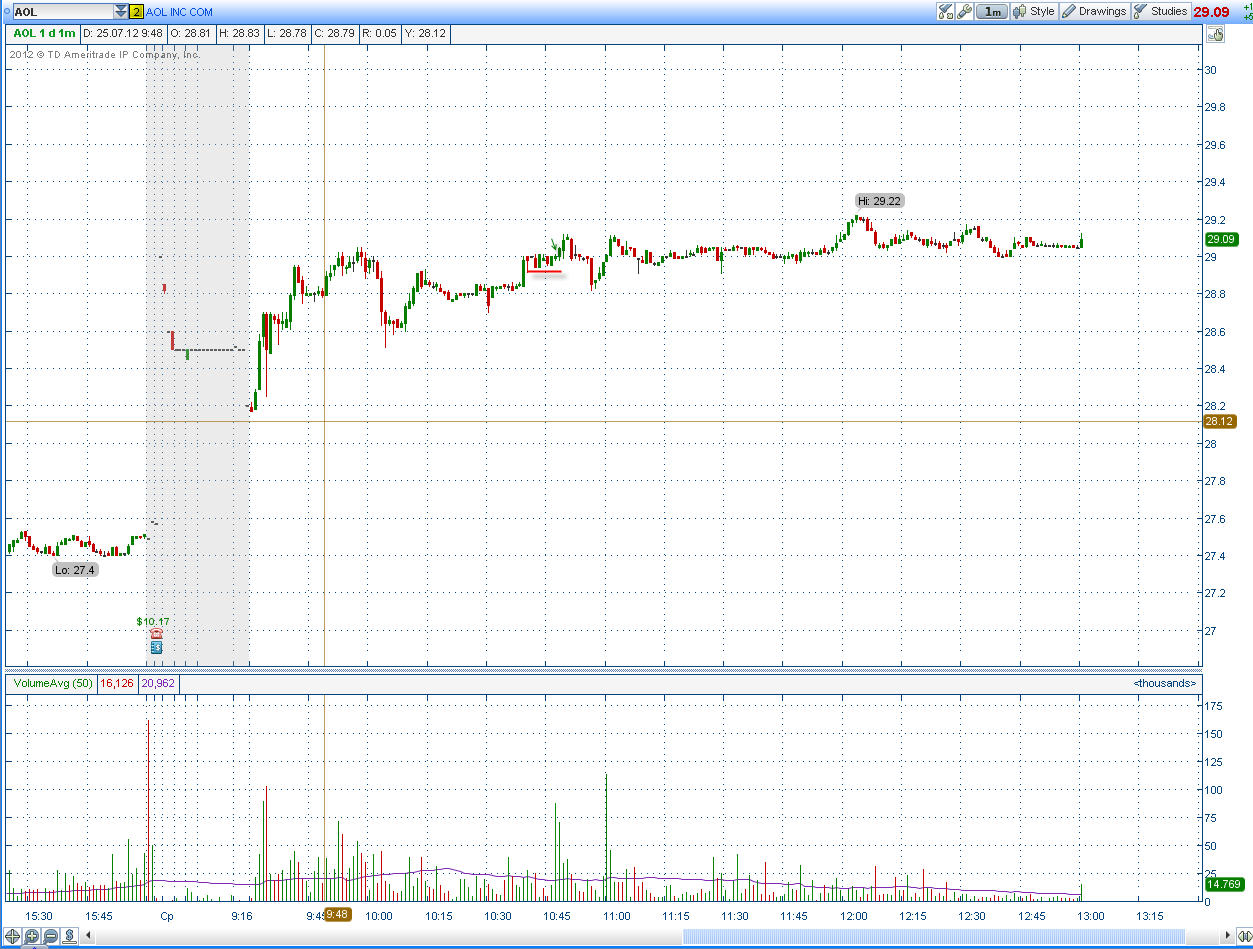This screenshot has width=1253, height=949.
Task: Click the 'C: 28.79' close value
Action: tap(333, 33)
